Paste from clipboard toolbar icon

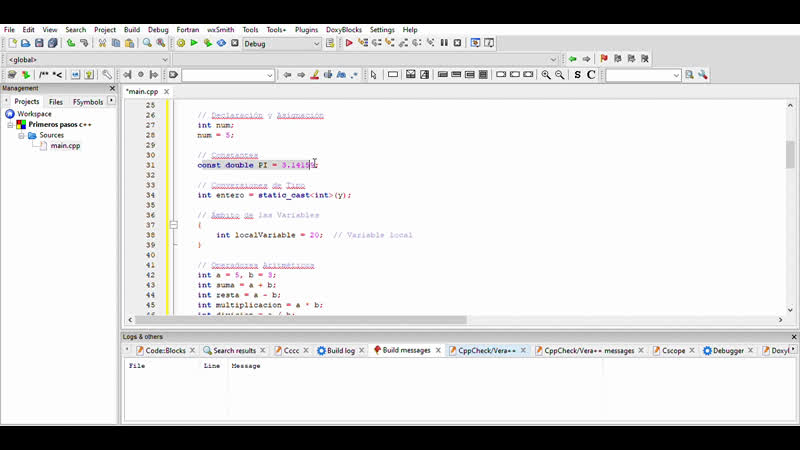[x=130, y=43]
